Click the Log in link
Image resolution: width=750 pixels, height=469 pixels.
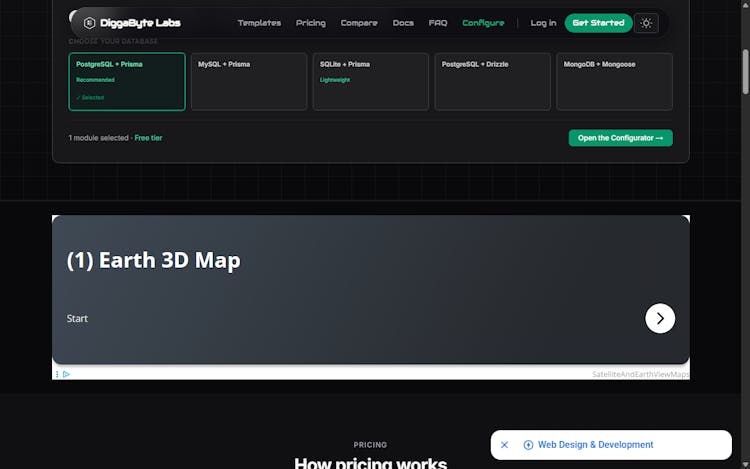543,23
